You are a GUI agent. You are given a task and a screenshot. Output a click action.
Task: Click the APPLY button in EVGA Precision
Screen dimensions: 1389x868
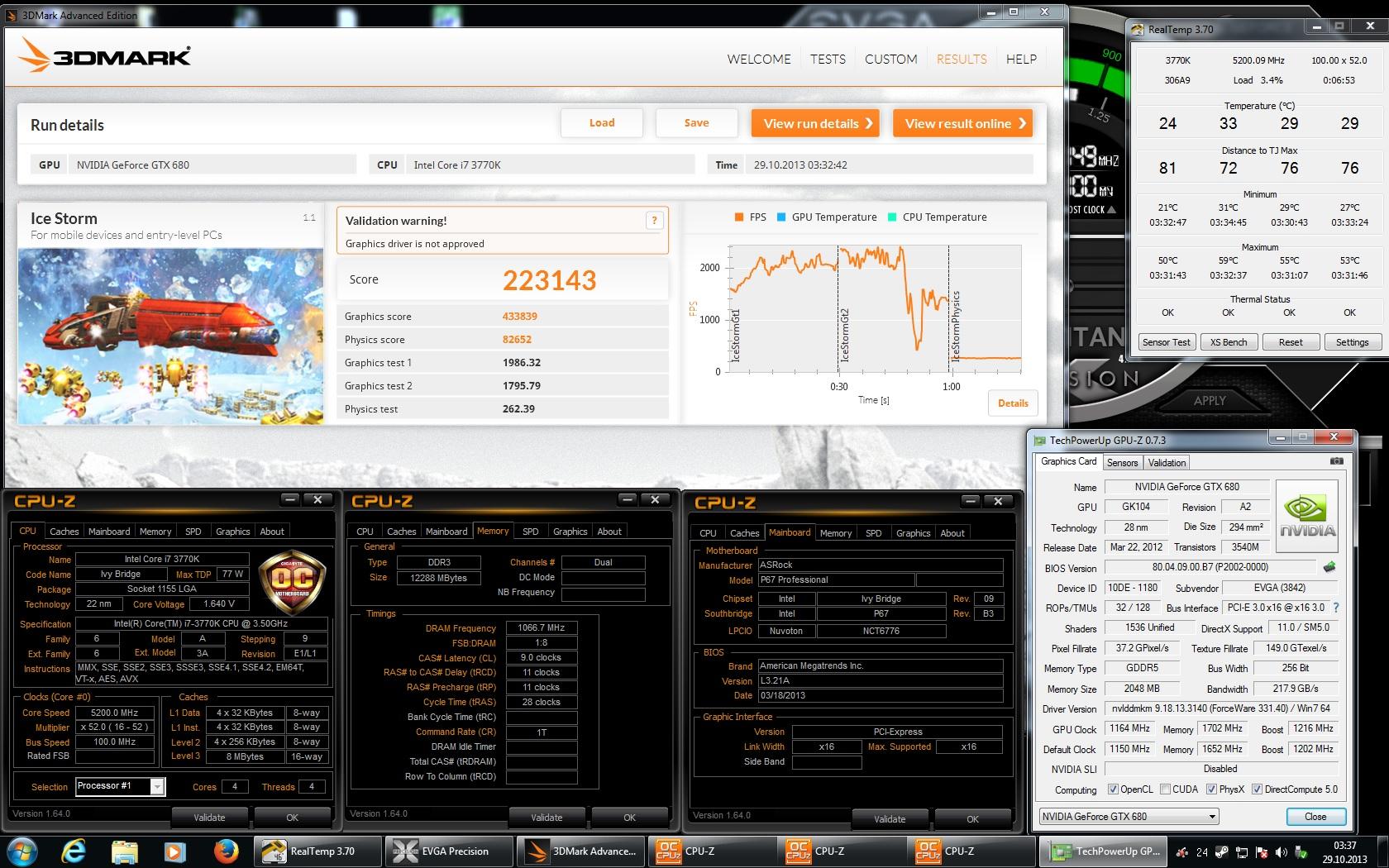[1210, 400]
